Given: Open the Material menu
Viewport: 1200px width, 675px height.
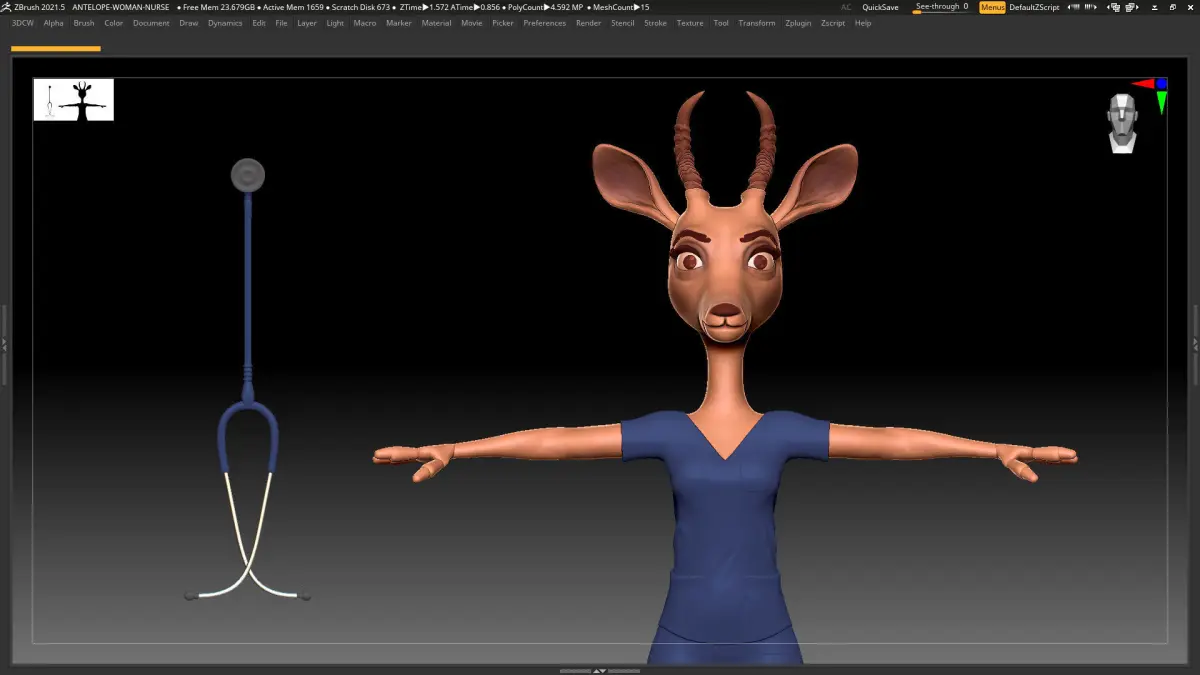Looking at the screenshot, I should click(436, 23).
